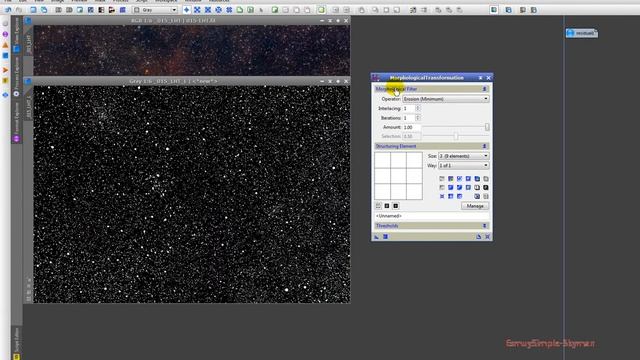This screenshot has width=640, height=360.
Task: Click the <Unnamed> structure name field
Action: tap(431, 216)
